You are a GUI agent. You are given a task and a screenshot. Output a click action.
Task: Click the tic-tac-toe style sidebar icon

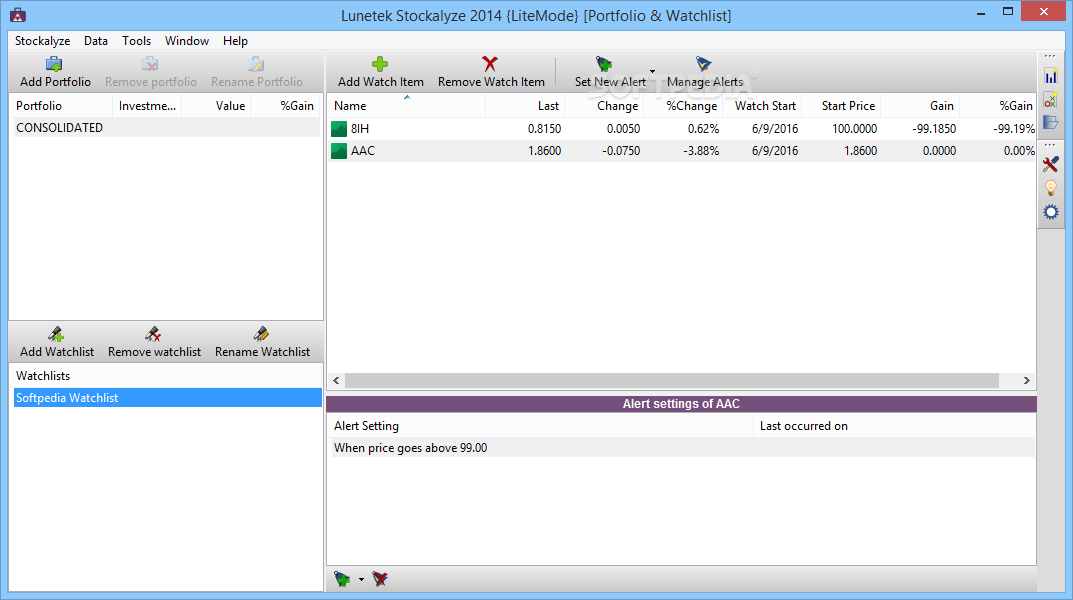click(x=1051, y=100)
